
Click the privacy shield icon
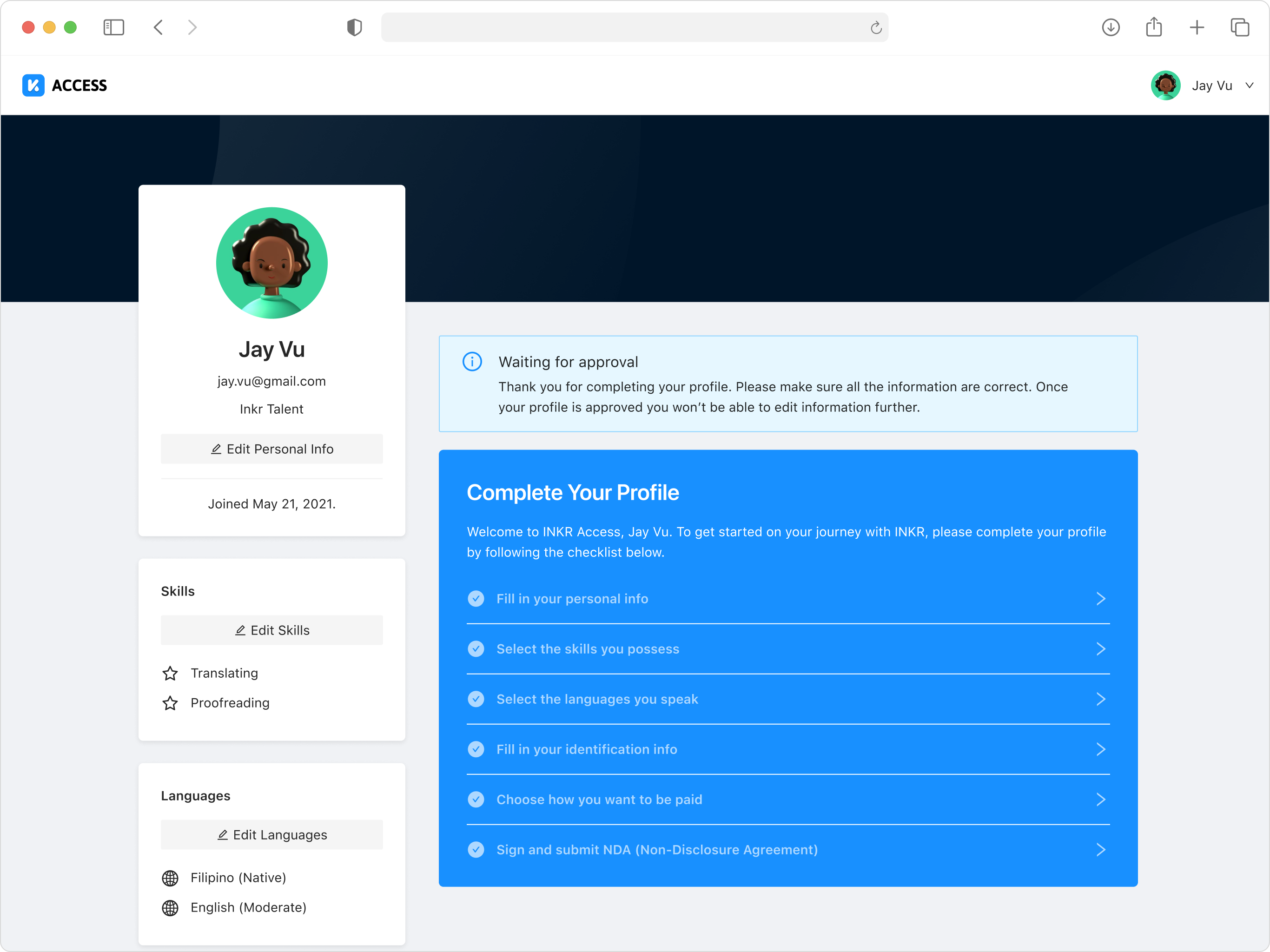pyautogui.click(x=354, y=27)
